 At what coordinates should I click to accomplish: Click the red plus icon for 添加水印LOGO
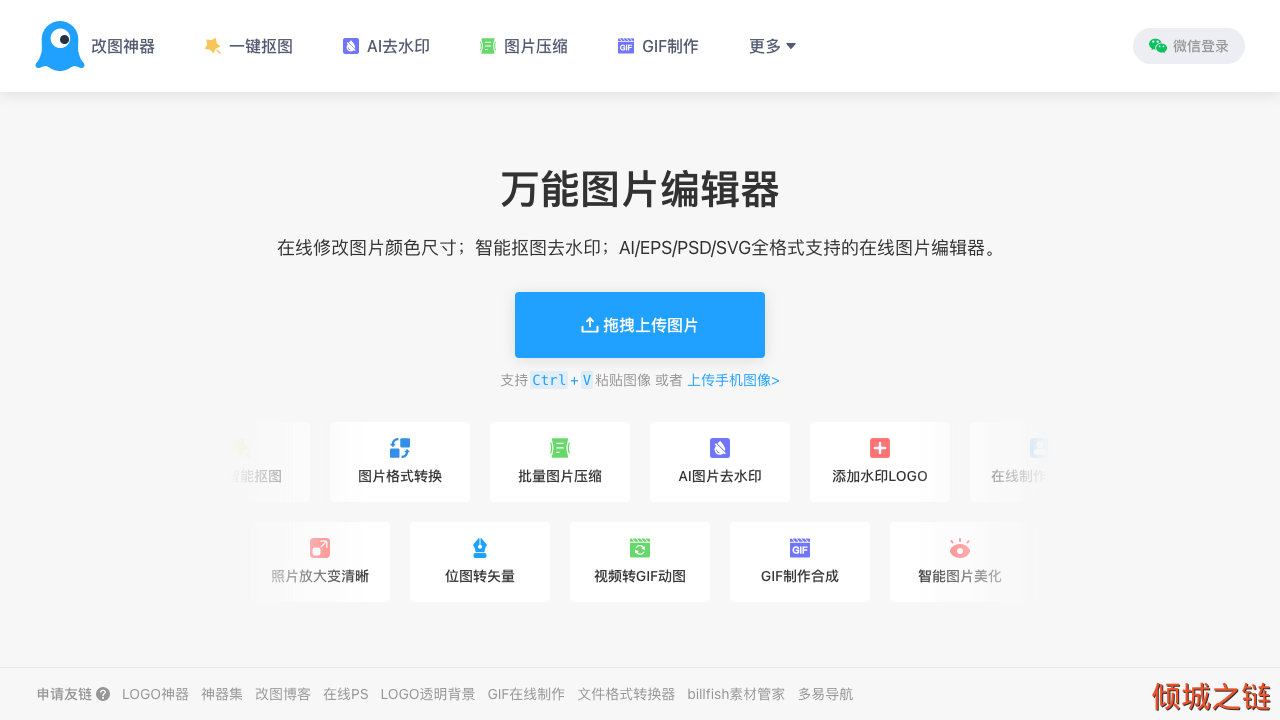pos(880,448)
